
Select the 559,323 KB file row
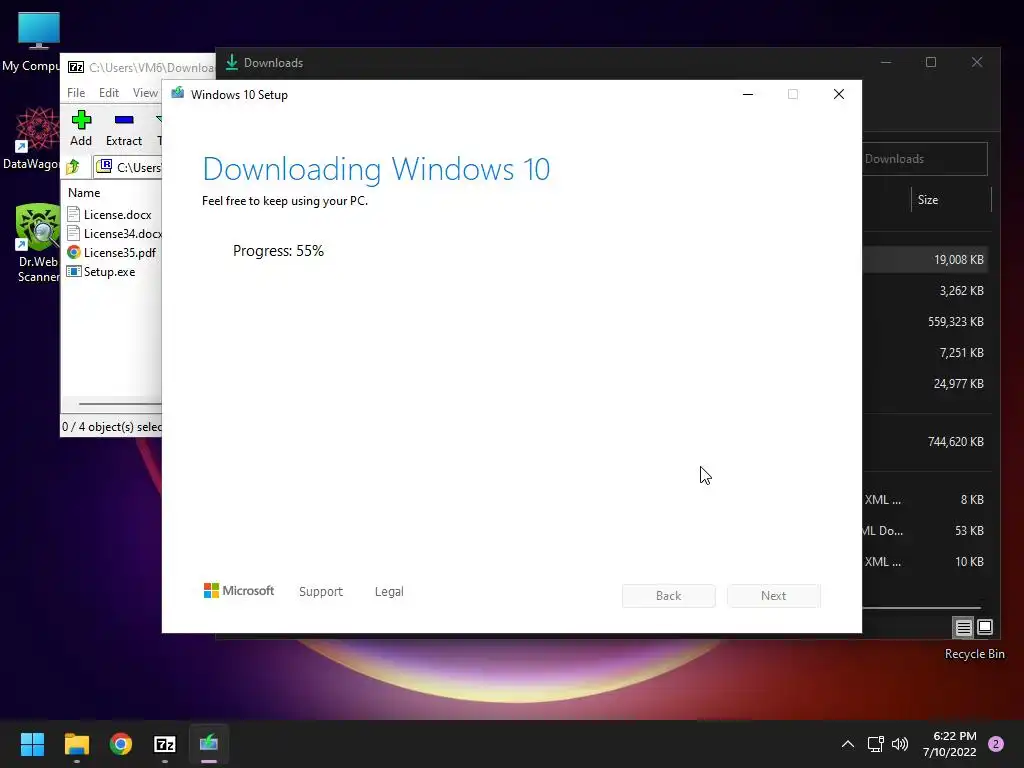[x=924, y=321]
